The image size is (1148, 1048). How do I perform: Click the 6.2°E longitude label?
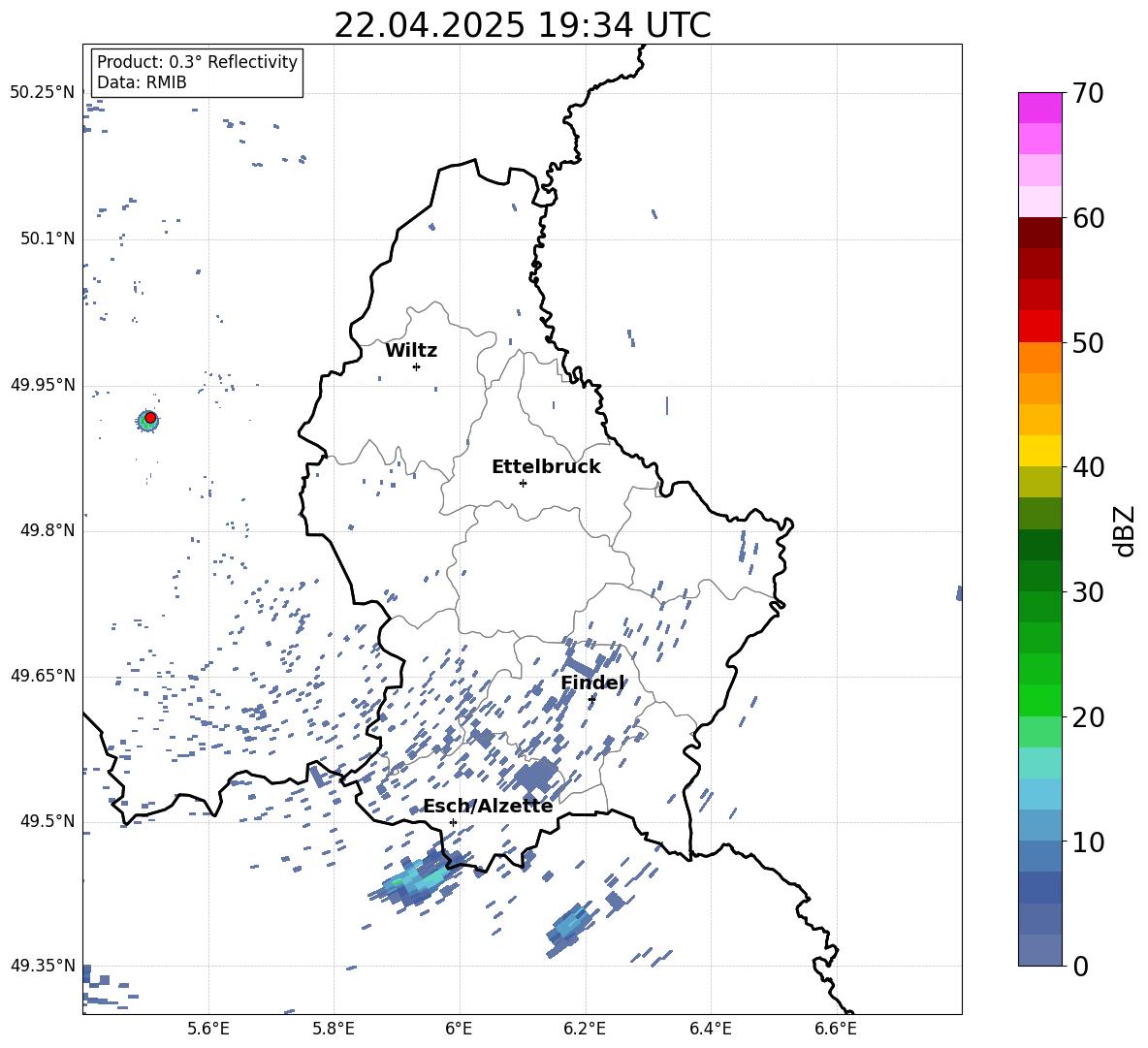tap(585, 1030)
